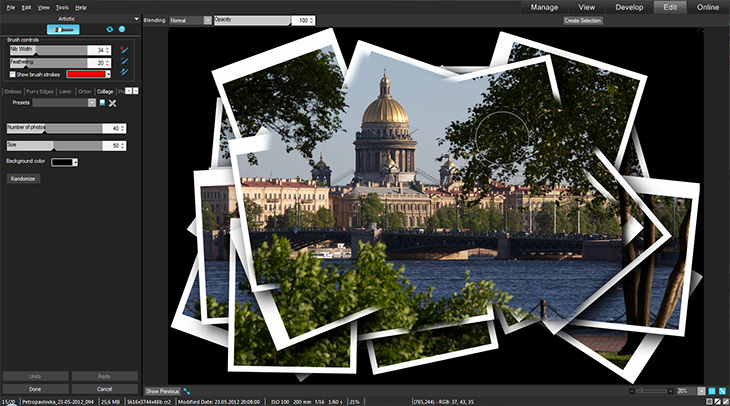The image size is (730, 406).
Task: Click the brush icon beside the red swatch
Action: coord(124,72)
